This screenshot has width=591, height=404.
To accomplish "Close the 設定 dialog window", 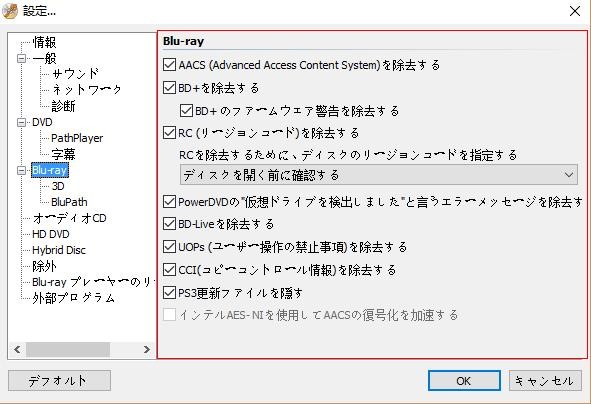I will 575,11.
